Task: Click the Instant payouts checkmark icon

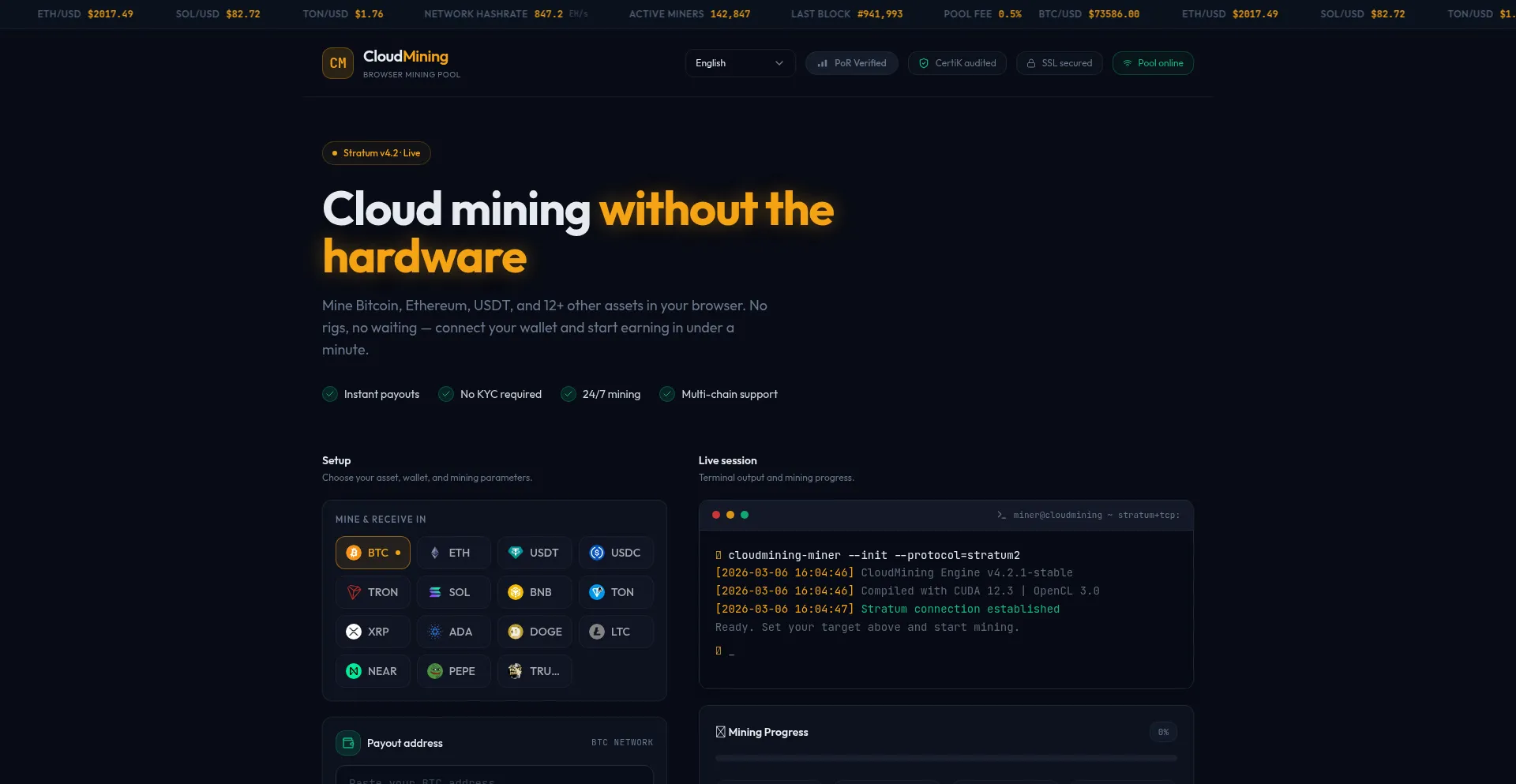Action: pyautogui.click(x=330, y=394)
